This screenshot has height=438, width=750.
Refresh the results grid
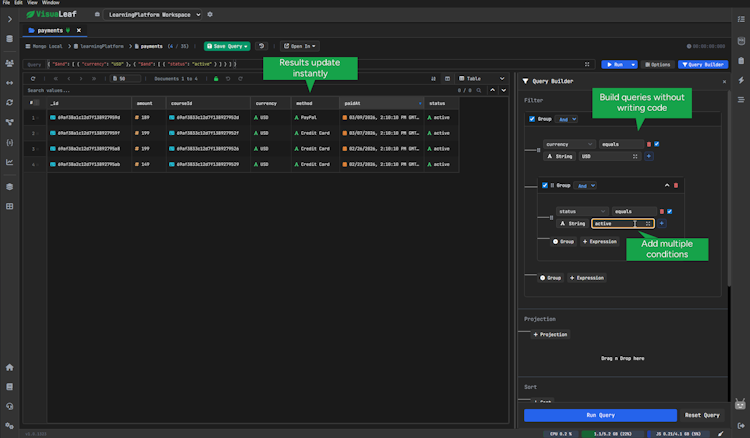click(x=33, y=78)
